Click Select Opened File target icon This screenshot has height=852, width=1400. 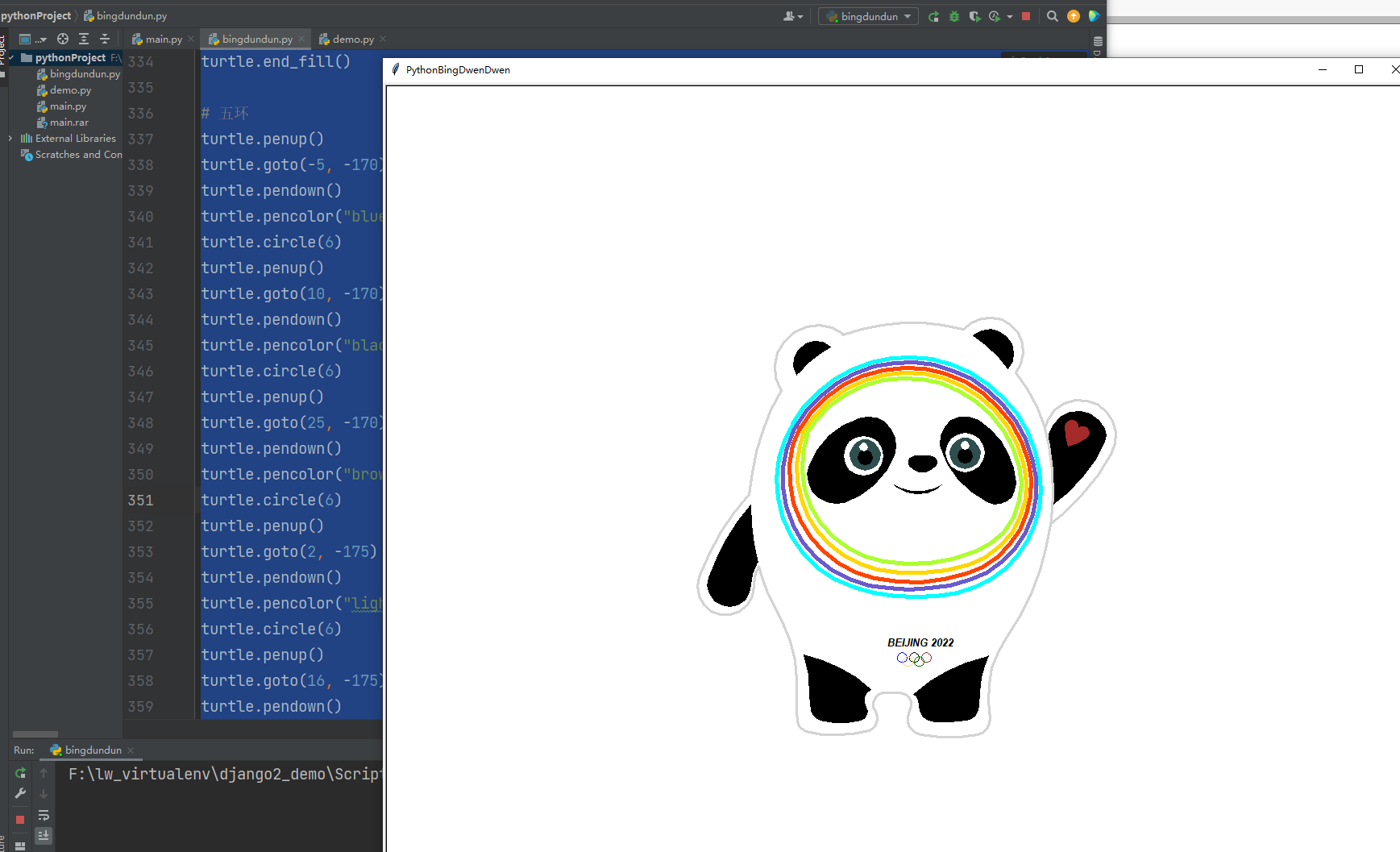pyautogui.click(x=63, y=39)
